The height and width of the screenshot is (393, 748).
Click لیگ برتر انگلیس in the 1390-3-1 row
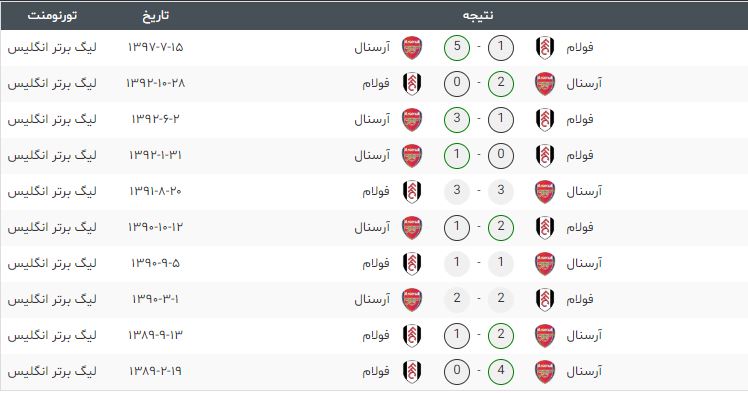coord(52,300)
